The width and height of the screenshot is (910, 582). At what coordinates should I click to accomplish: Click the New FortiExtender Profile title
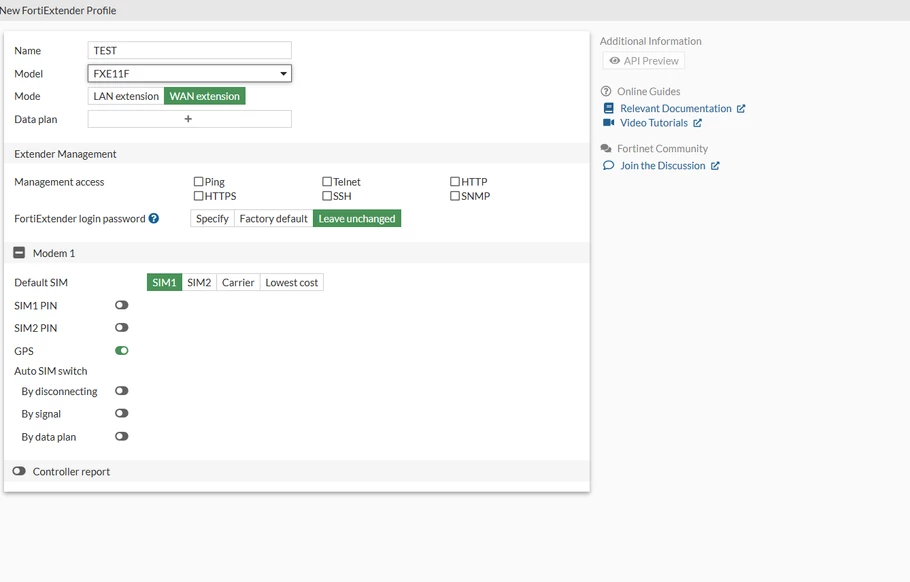58,10
